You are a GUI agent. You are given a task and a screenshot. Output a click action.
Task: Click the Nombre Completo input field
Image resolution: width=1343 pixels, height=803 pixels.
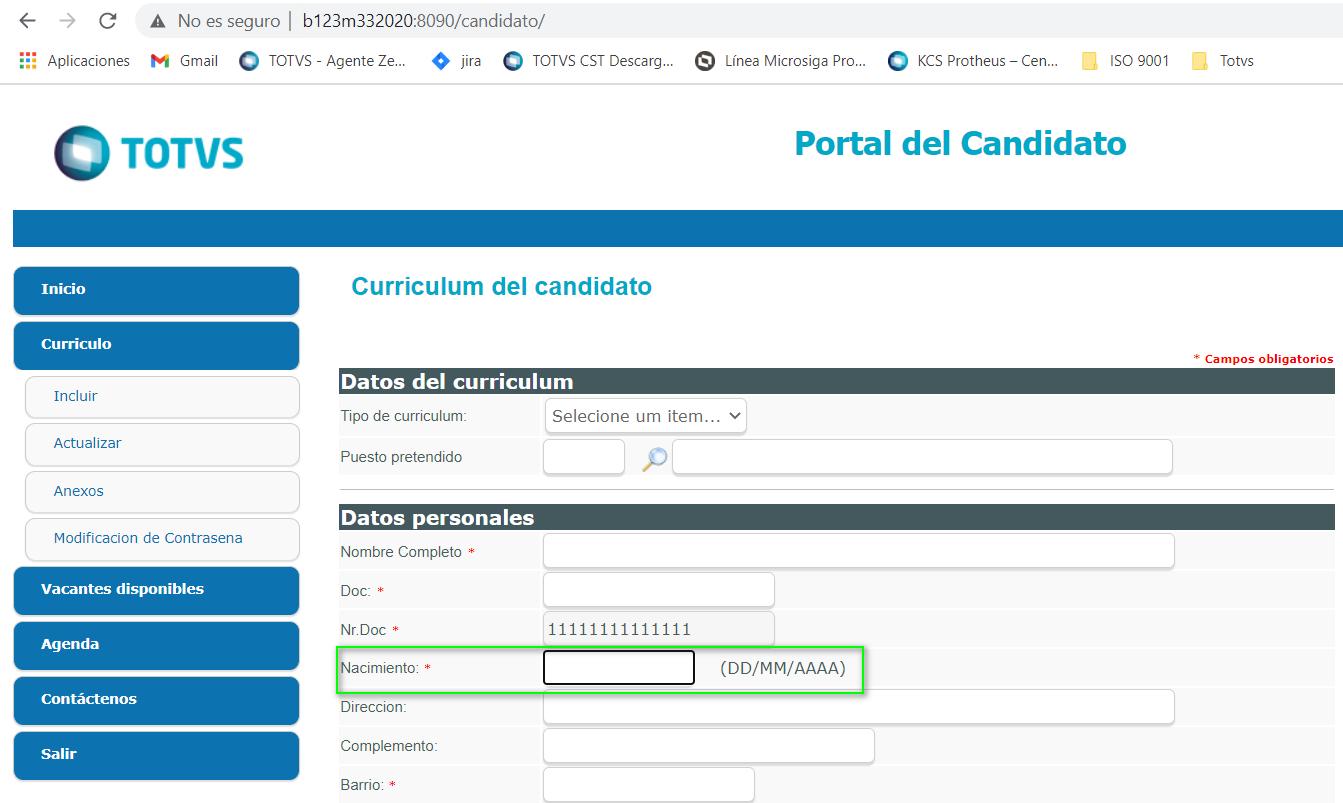tap(858, 551)
